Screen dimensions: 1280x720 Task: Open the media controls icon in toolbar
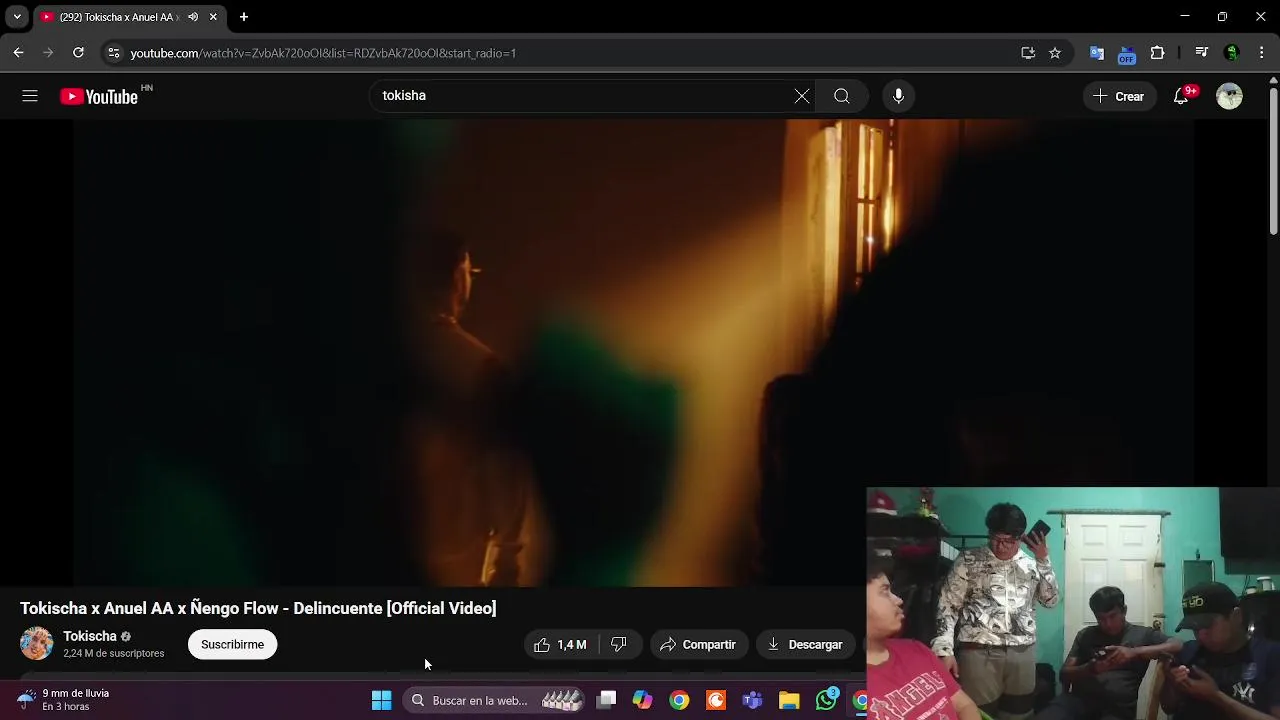point(1202,53)
